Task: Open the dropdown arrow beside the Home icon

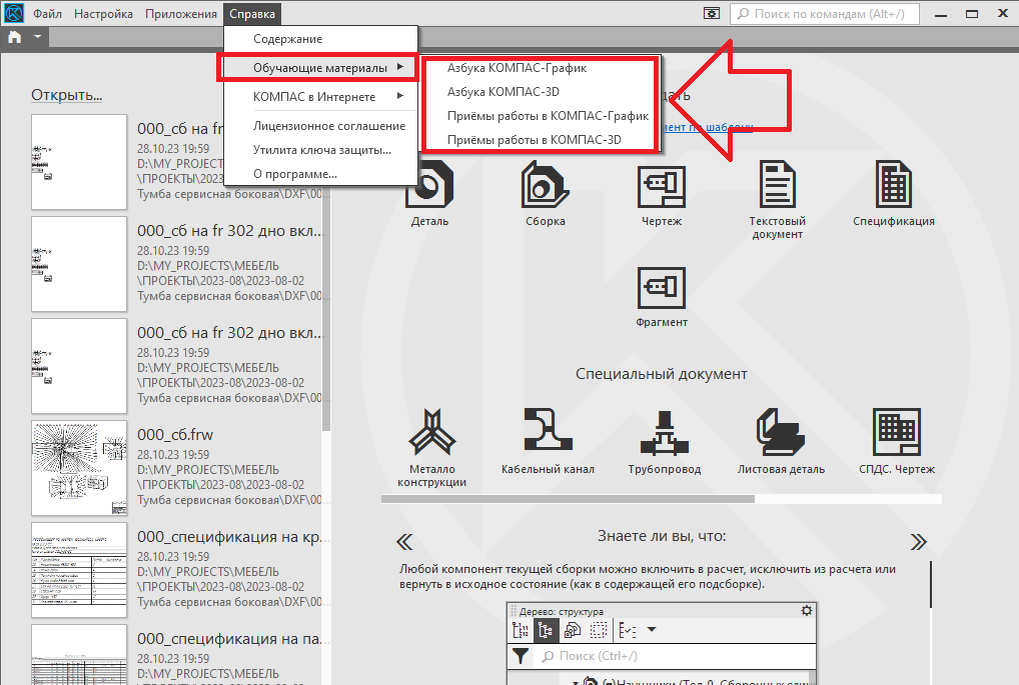Action: [x=38, y=37]
